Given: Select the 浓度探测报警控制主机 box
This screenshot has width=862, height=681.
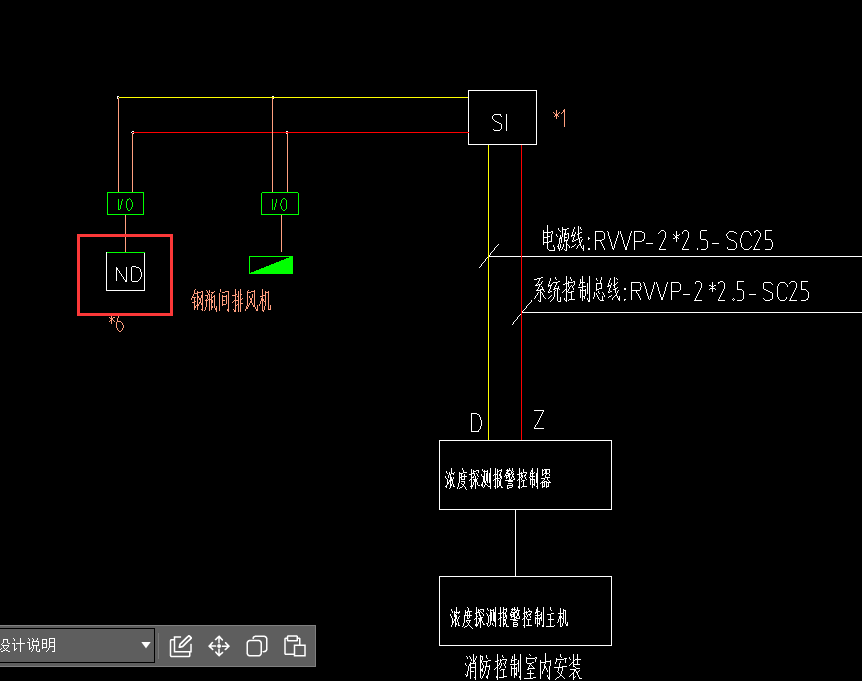Looking at the screenshot, I should click(525, 611).
